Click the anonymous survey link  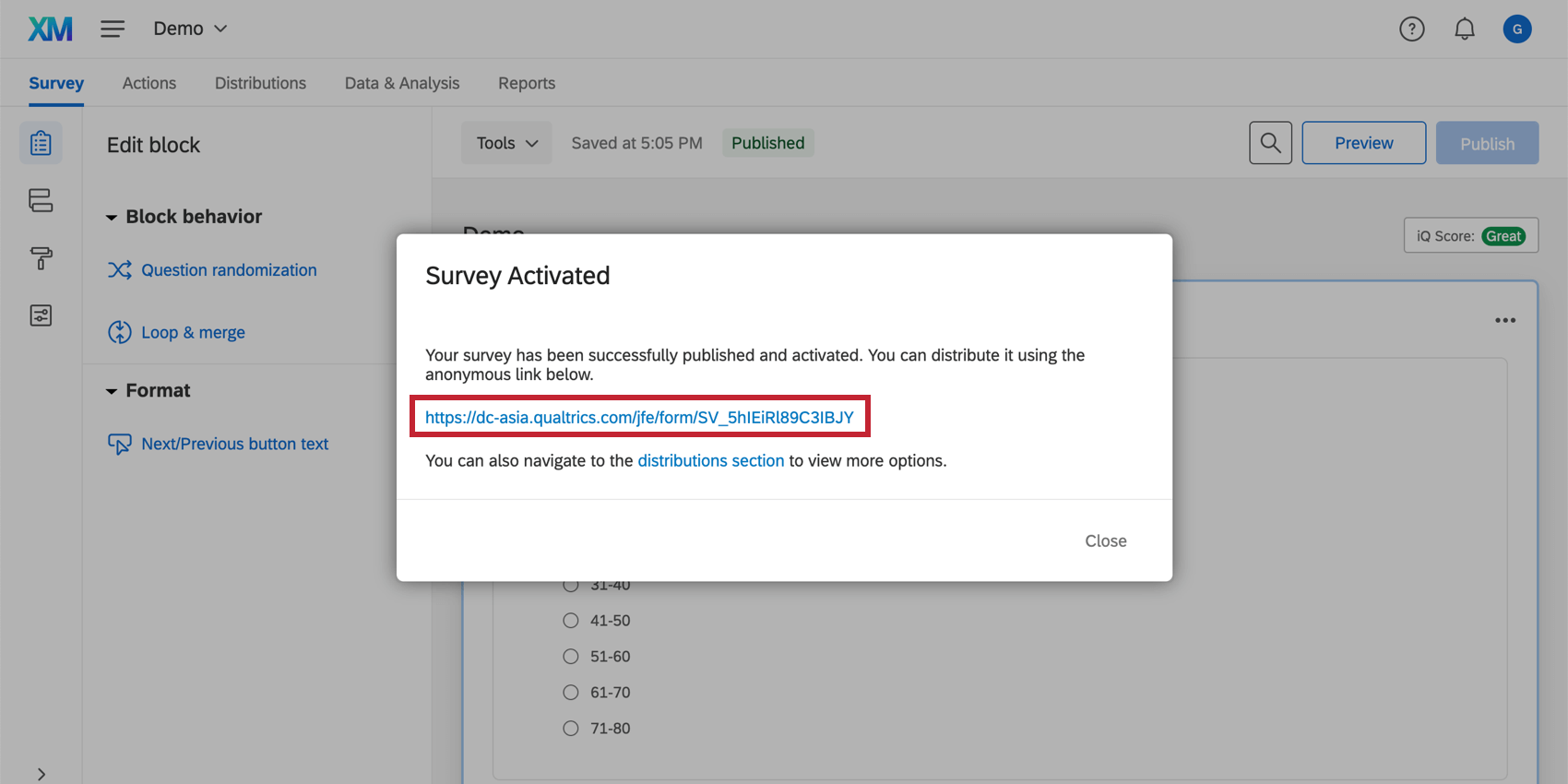coord(639,418)
